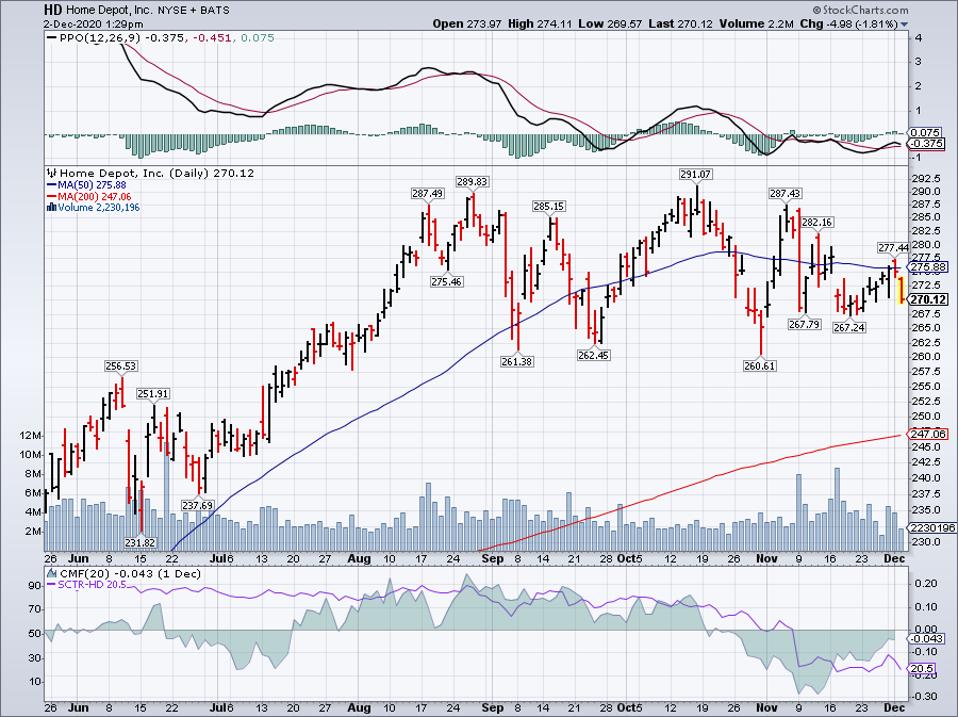Click the CMF area-chart icon
Screen dimensions: 958x717
pyautogui.click(x=52, y=574)
